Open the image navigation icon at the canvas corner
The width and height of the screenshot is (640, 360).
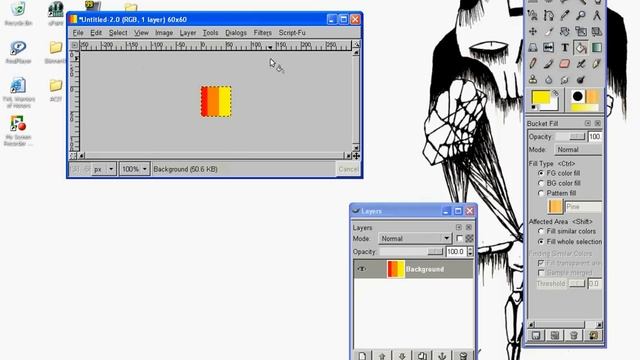pyautogui.click(x=356, y=156)
